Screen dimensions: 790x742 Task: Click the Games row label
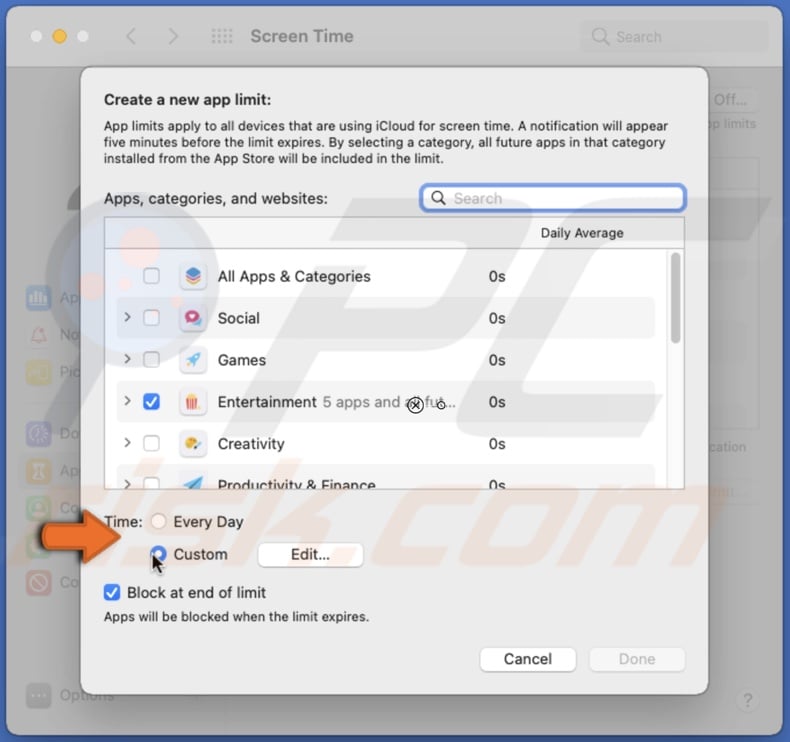(241, 360)
